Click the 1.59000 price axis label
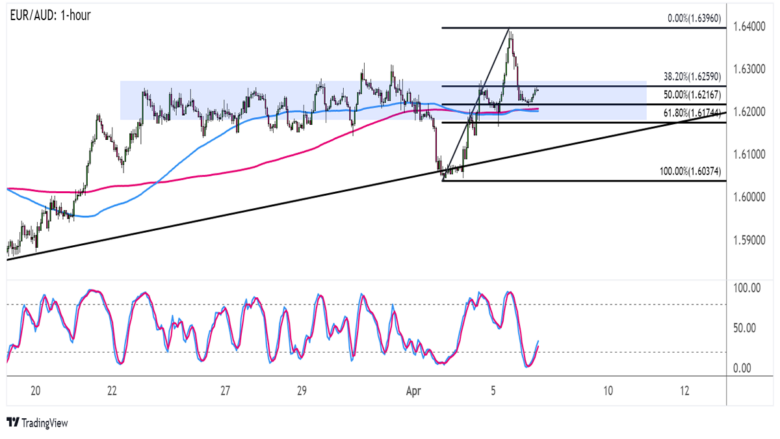The height and width of the screenshot is (439, 780). click(750, 239)
